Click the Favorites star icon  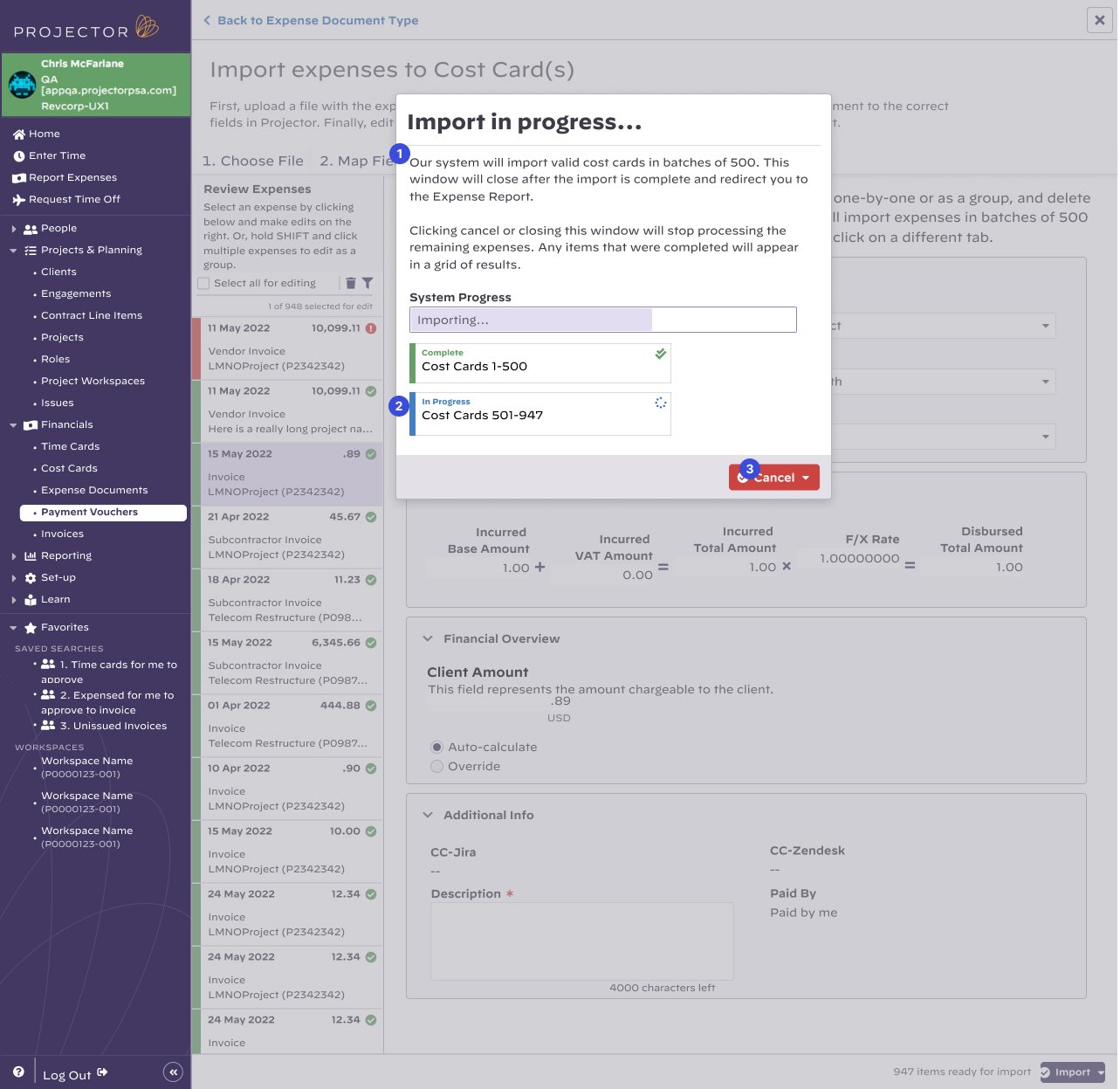31,628
